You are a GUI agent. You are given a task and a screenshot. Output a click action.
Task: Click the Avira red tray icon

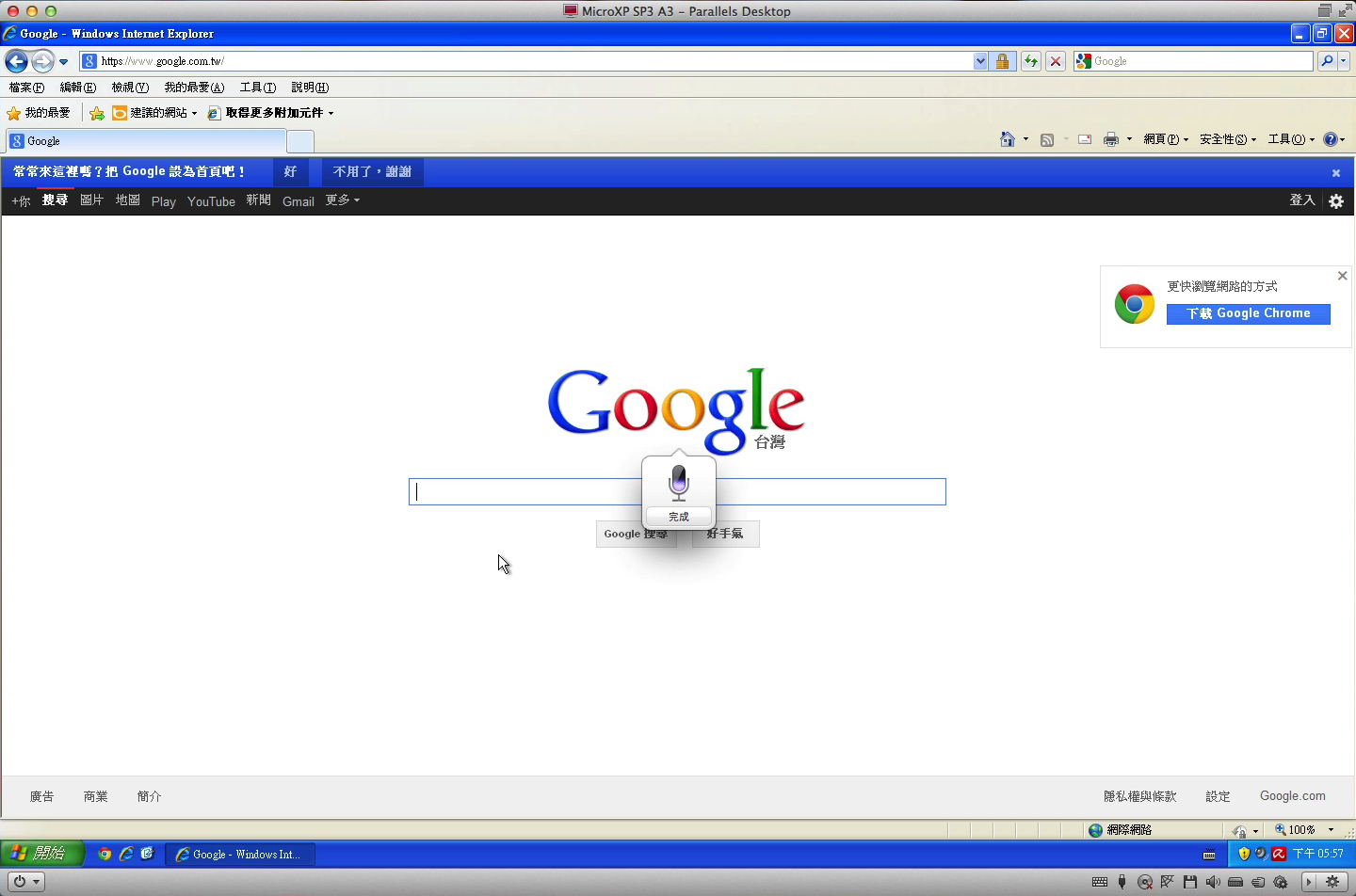[x=1279, y=854]
